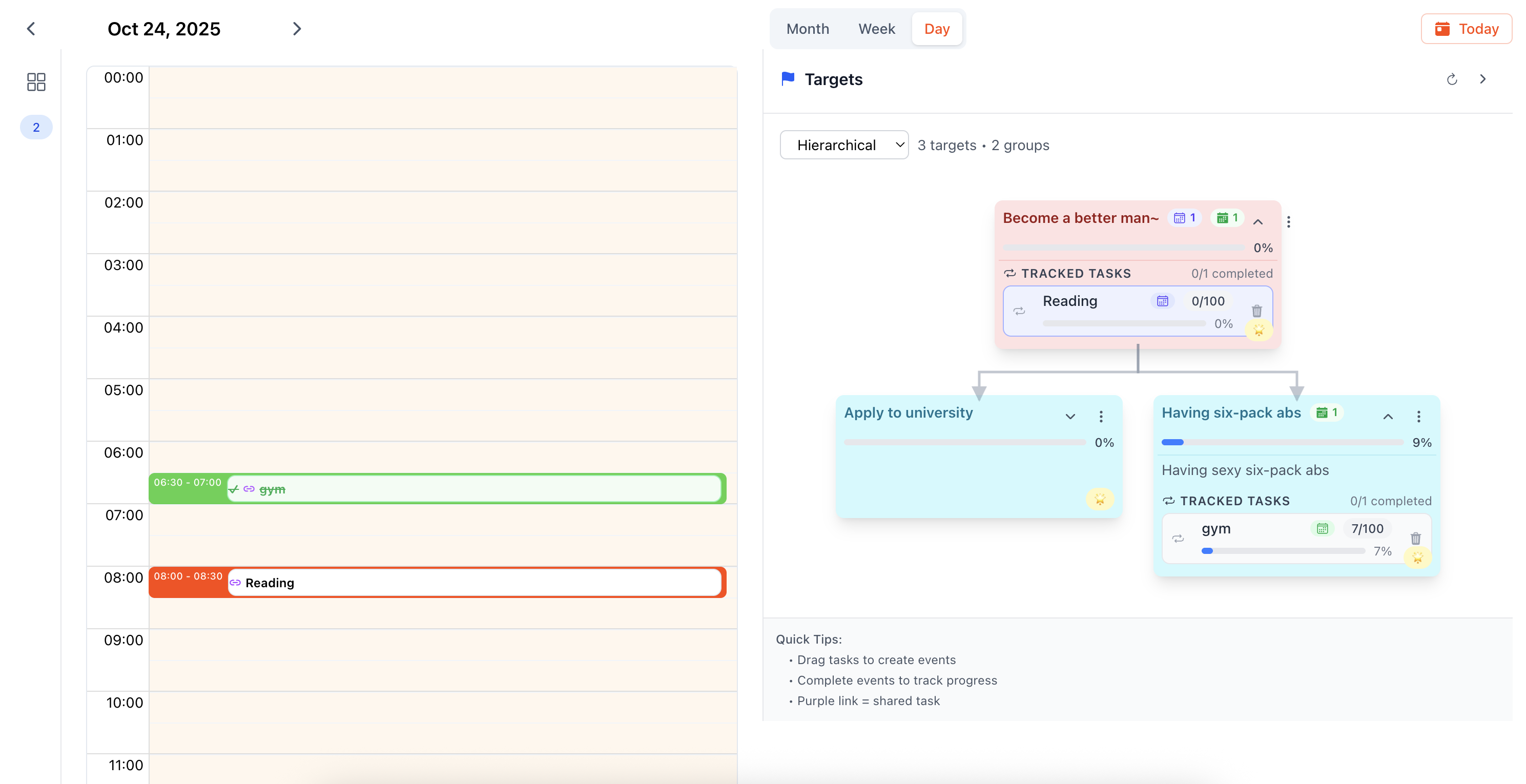Image resolution: width=1526 pixels, height=784 pixels.
Task: Click the blue calendar badge on Become a better man
Action: point(1184,218)
